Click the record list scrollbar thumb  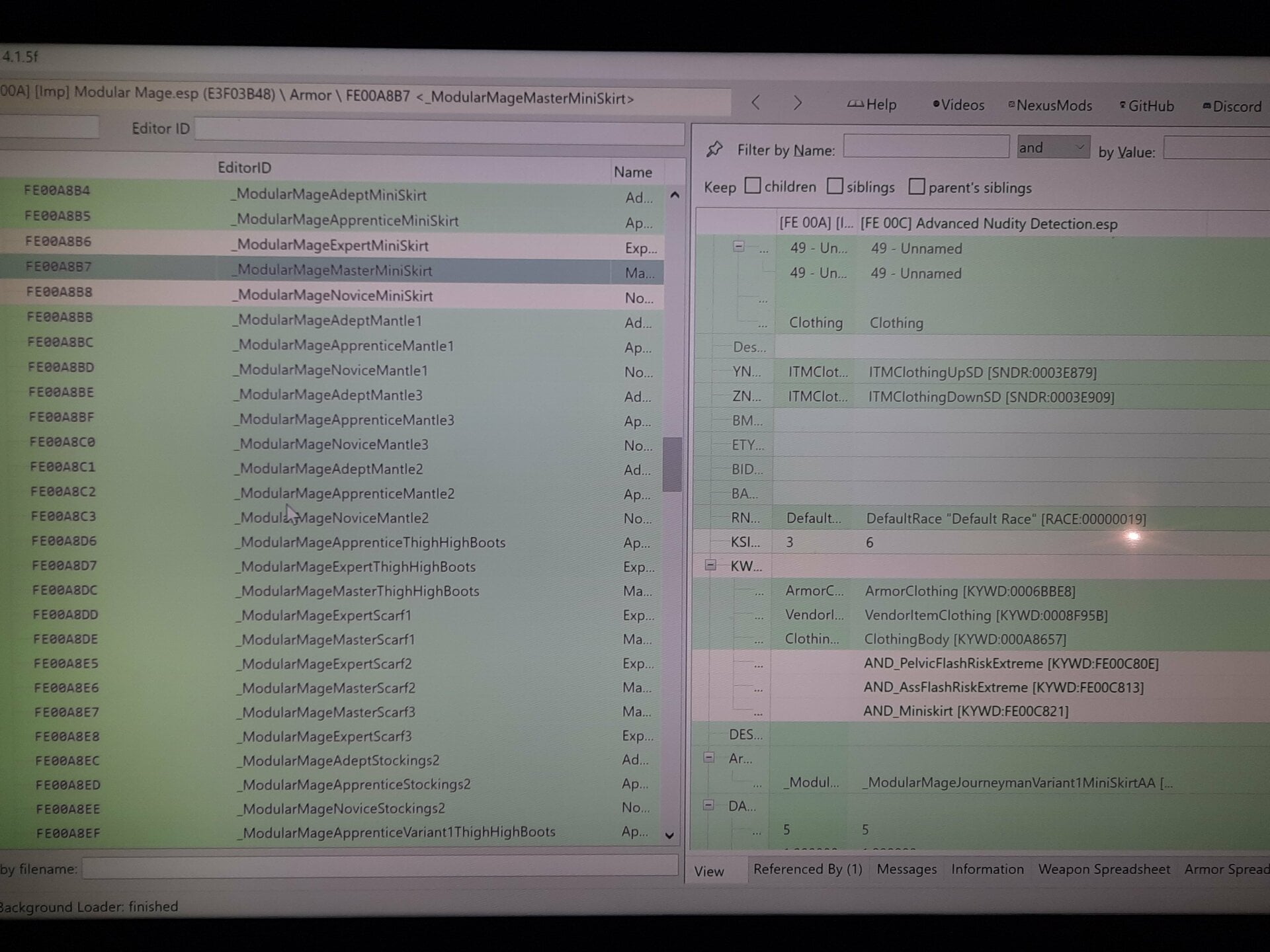[672, 464]
